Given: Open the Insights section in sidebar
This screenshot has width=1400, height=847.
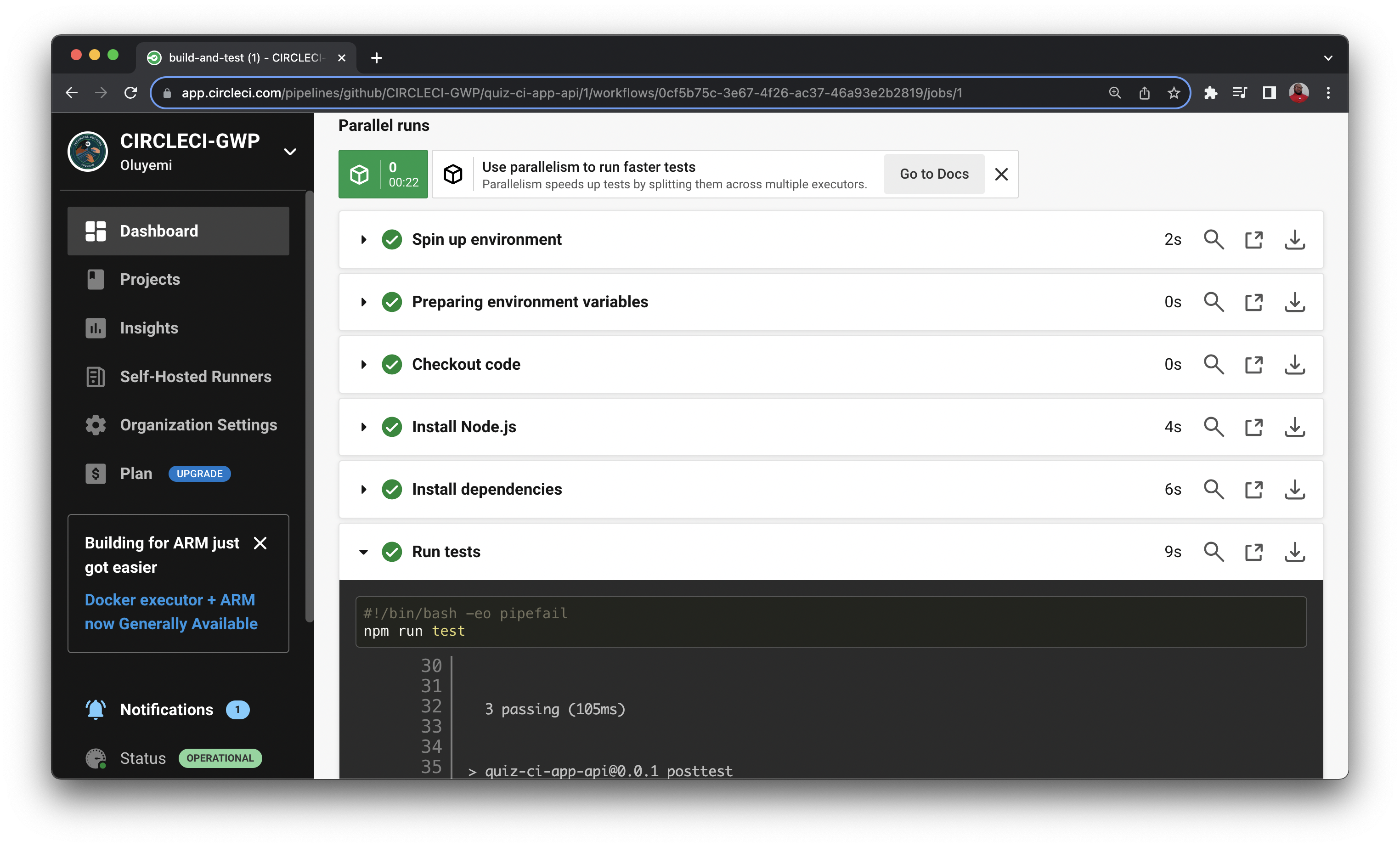Looking at the screenshot, I should 148,328.
